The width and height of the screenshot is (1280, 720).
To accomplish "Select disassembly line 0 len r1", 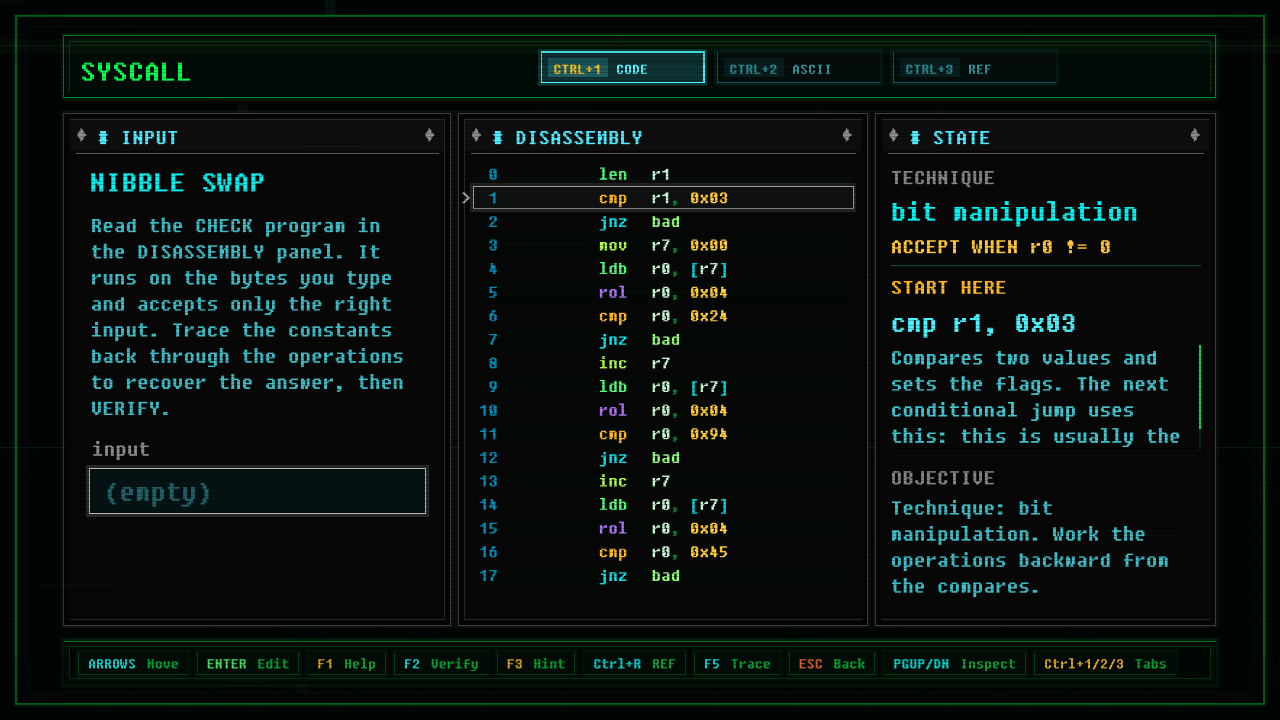I will (662, 174).
